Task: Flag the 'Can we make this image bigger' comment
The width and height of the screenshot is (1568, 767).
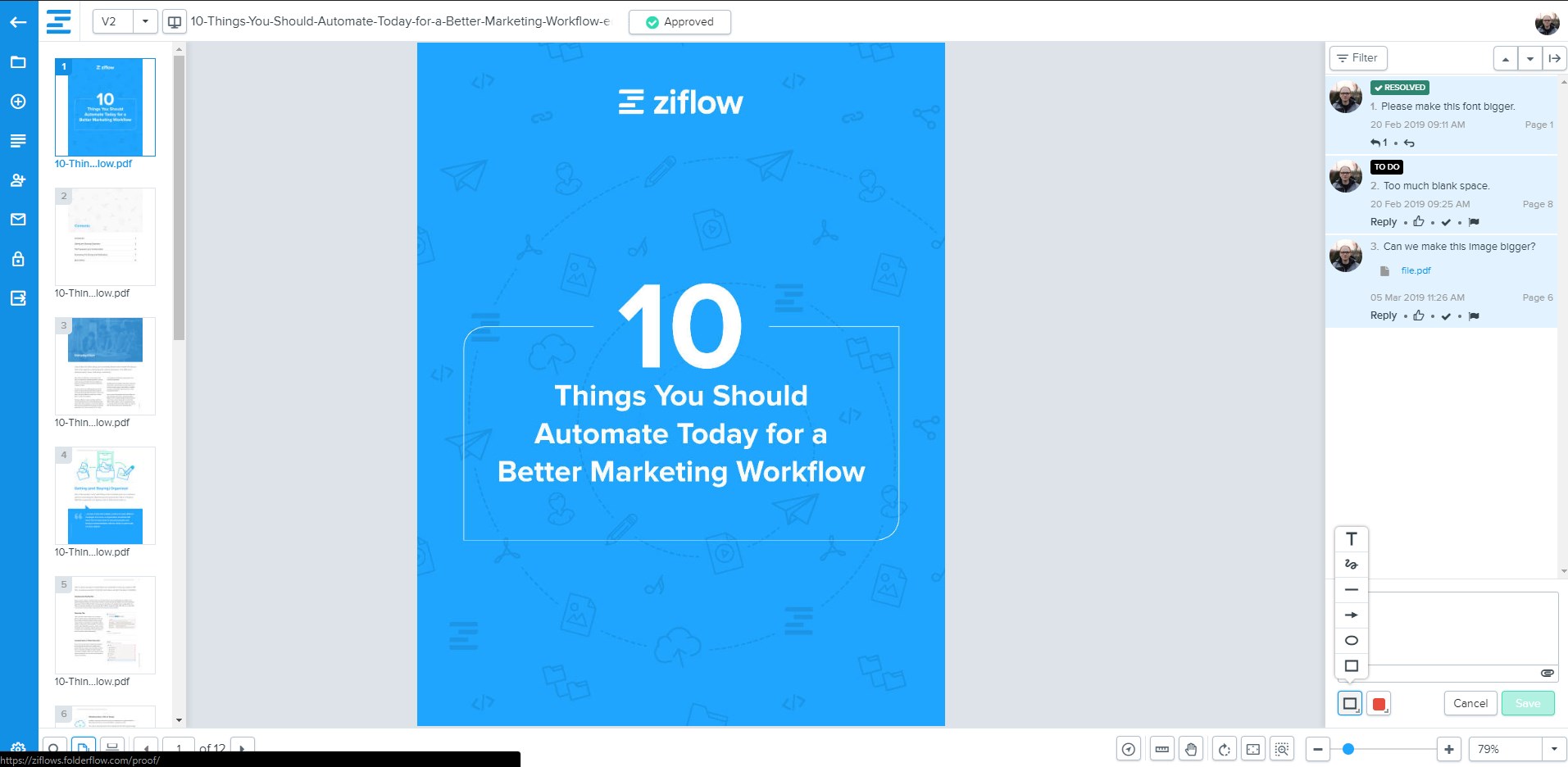Action: 1474,315
